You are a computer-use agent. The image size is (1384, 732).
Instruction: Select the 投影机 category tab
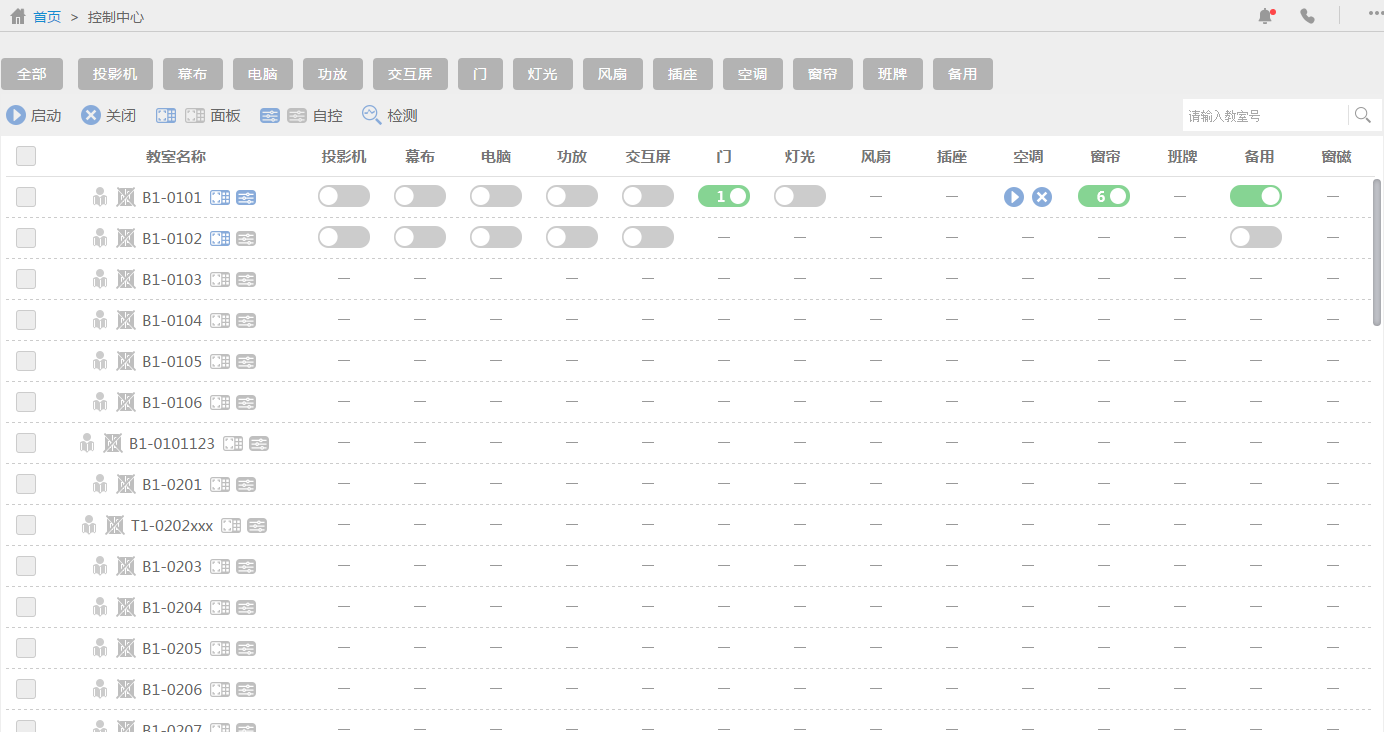click(x=115, y=74)
